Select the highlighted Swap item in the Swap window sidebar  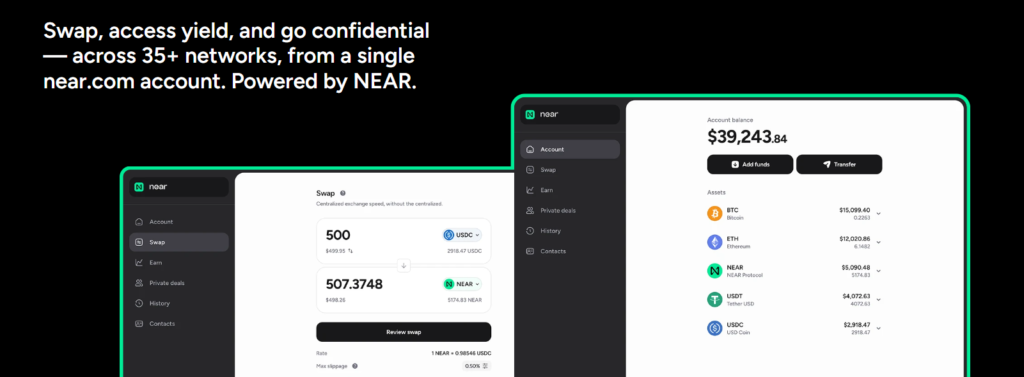tap(179, 242)
